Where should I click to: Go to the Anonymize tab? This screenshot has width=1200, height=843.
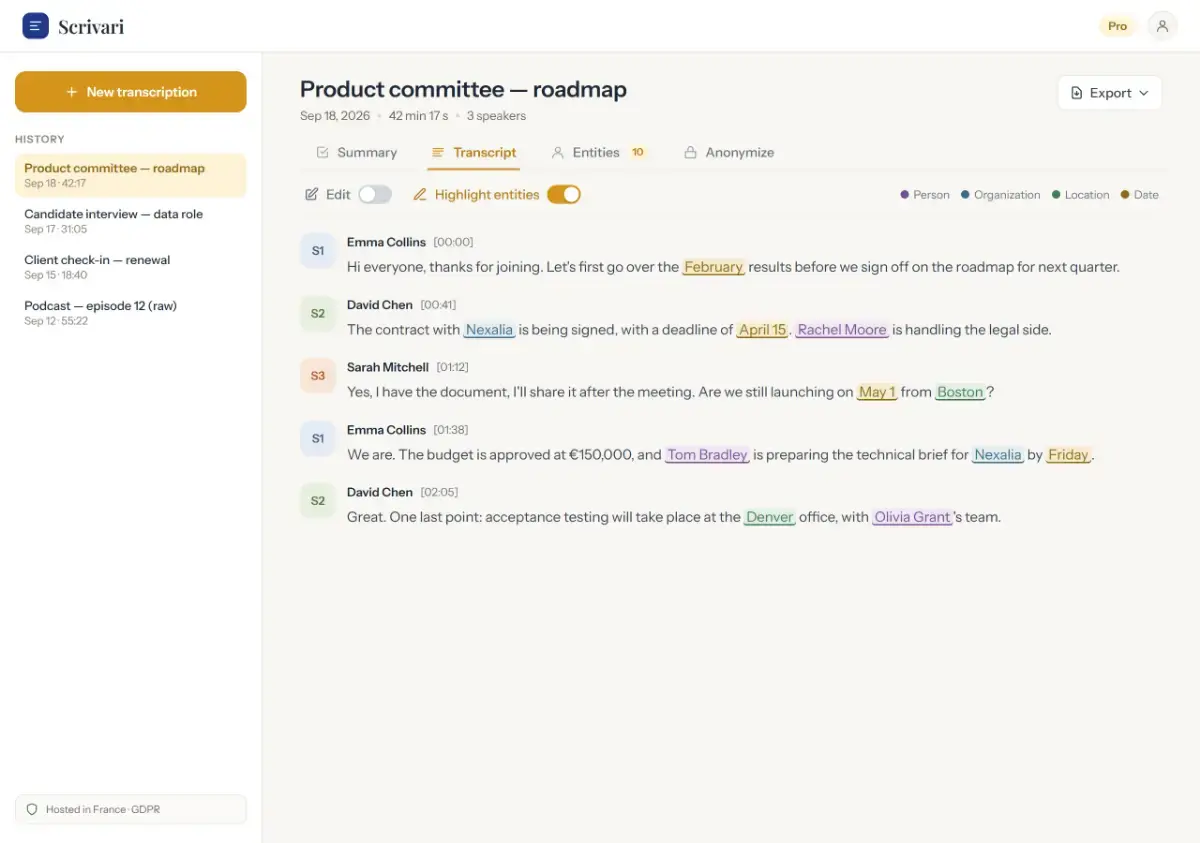[729, 153]
